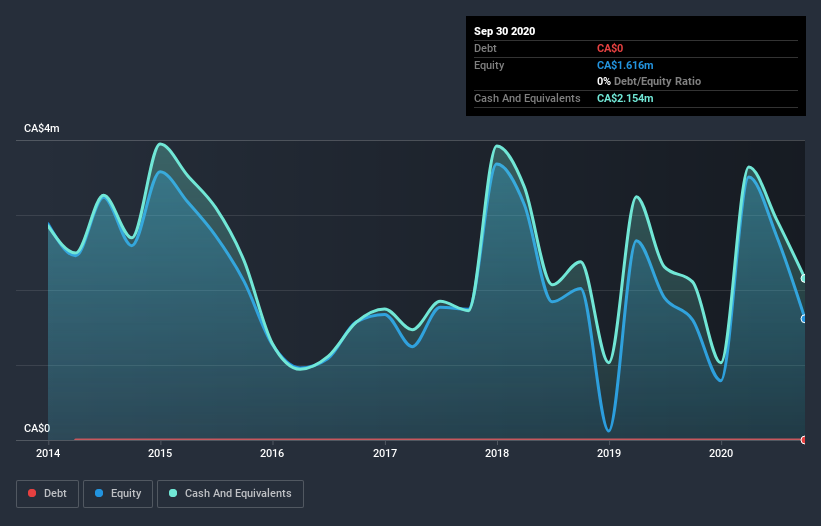Click the CA$2.154m cash value

click(x=625, y=98)
